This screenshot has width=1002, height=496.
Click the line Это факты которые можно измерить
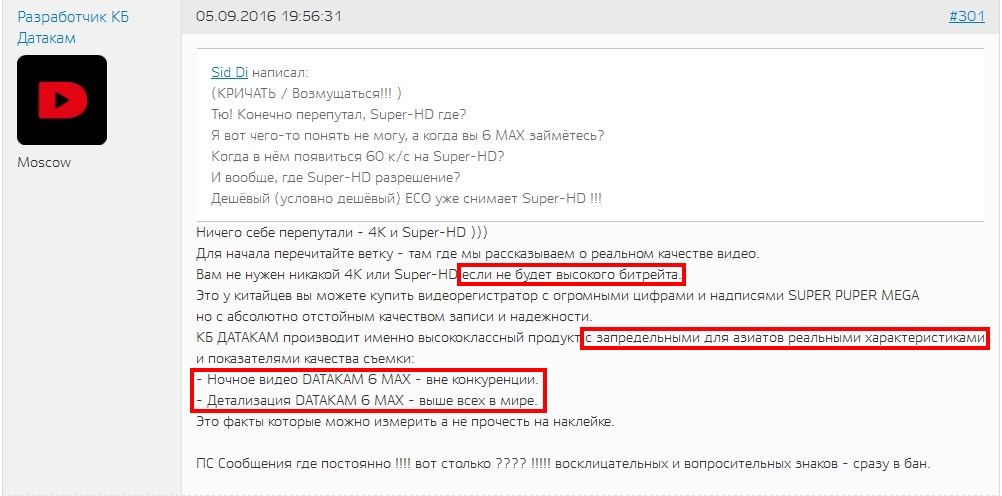[x=405, y=422]
